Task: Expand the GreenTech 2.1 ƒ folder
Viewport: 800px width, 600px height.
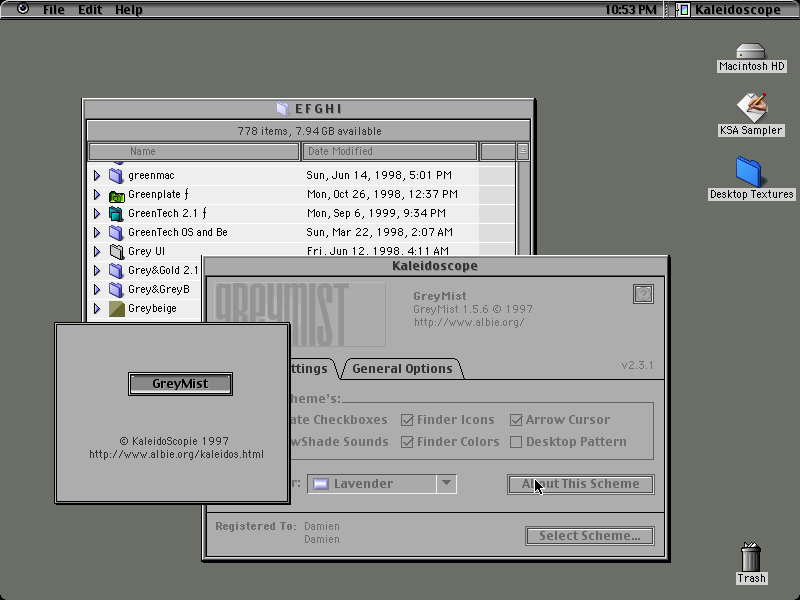Action: pyautogui.click(x=97, y=213)
